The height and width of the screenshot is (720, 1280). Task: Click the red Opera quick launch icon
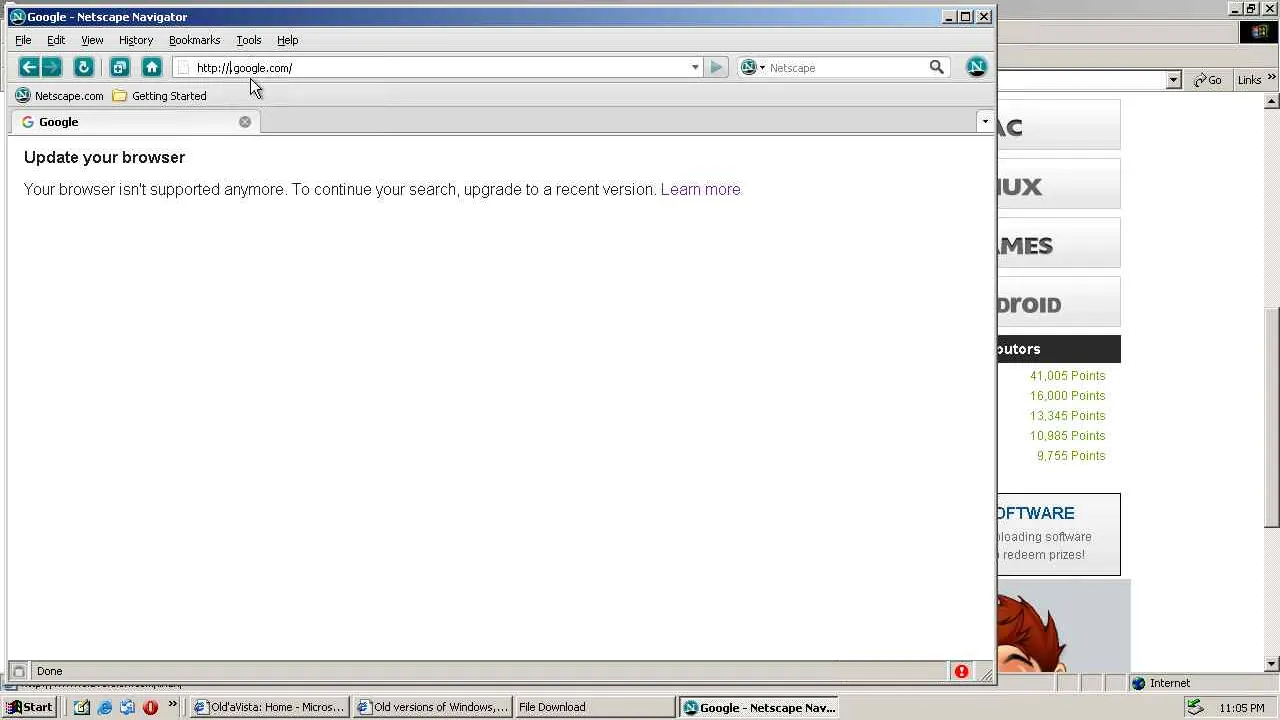[x=150, y=707]
